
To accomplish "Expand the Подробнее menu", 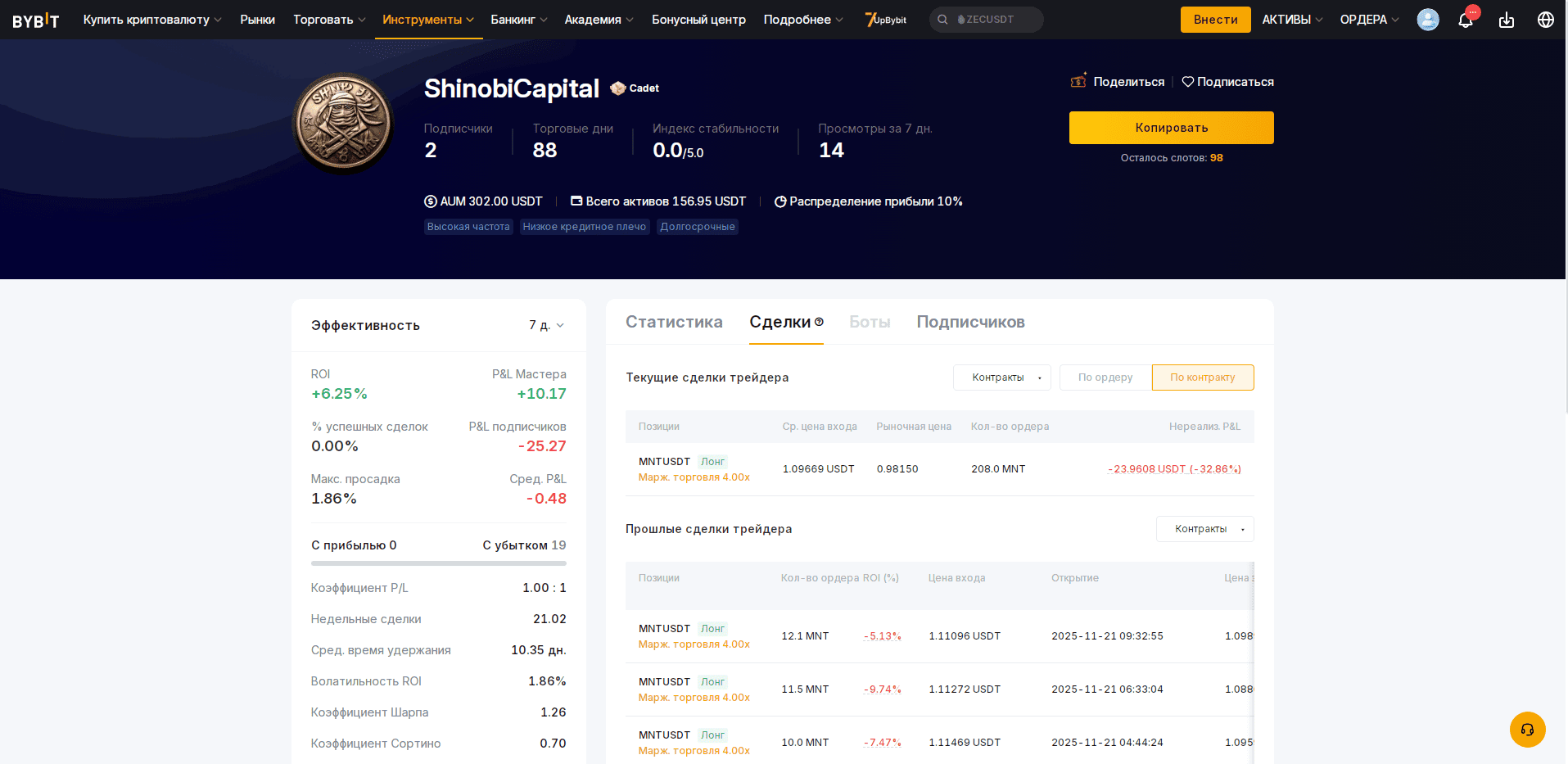I will pos(803,20).
